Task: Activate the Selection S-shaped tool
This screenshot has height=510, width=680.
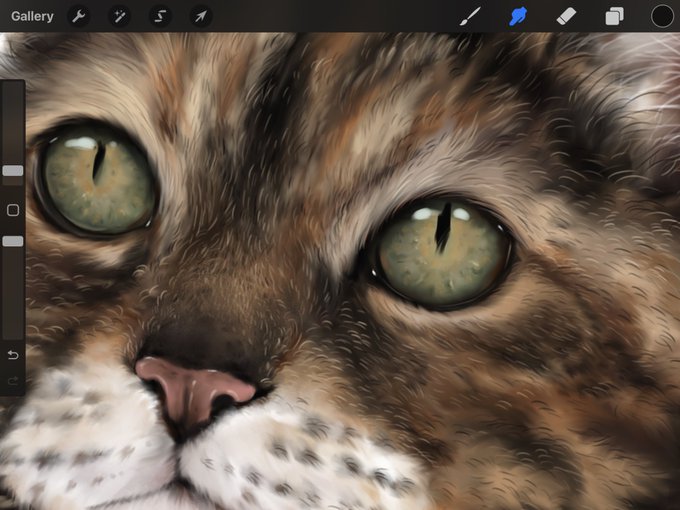Action: pos(160,16)
